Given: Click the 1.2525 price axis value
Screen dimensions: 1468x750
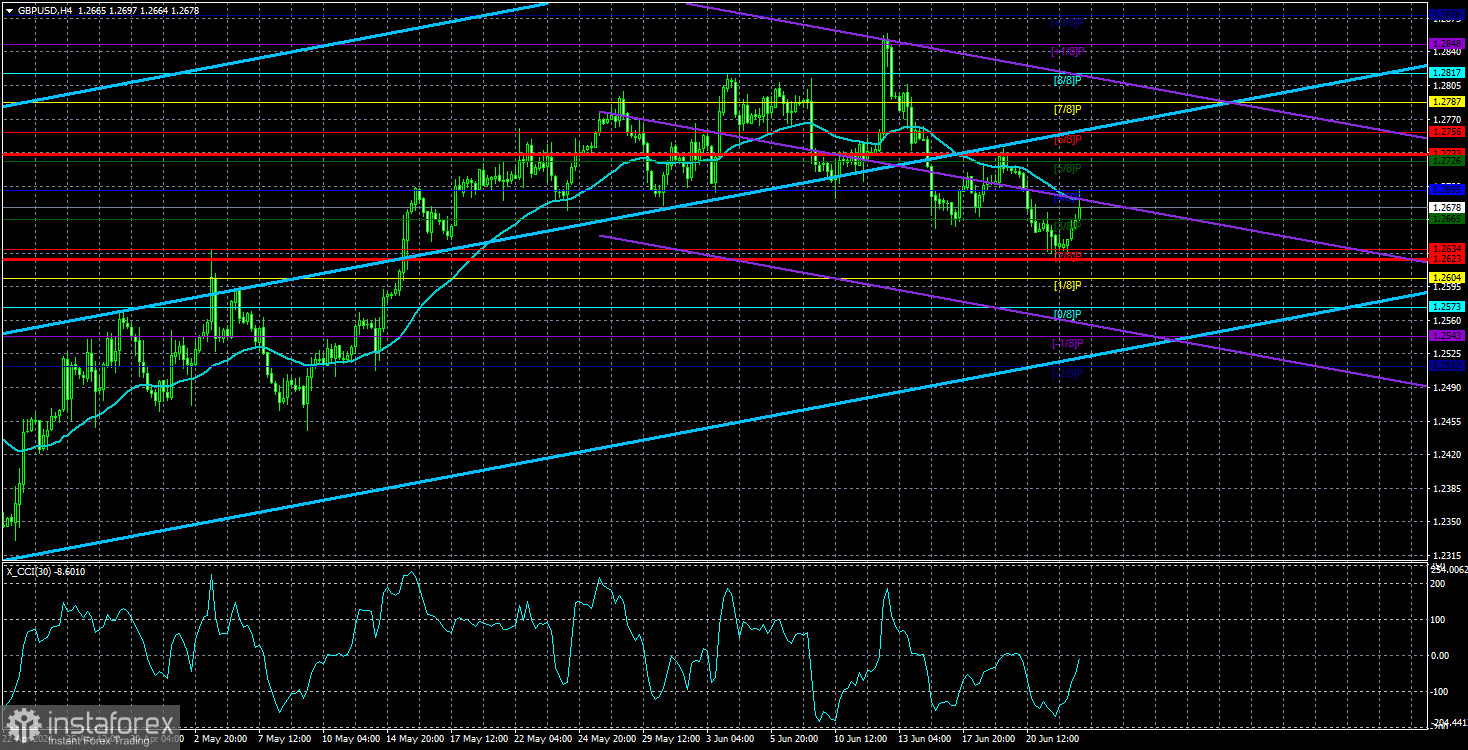Looking at the screenshot, I should (1447, 354).
